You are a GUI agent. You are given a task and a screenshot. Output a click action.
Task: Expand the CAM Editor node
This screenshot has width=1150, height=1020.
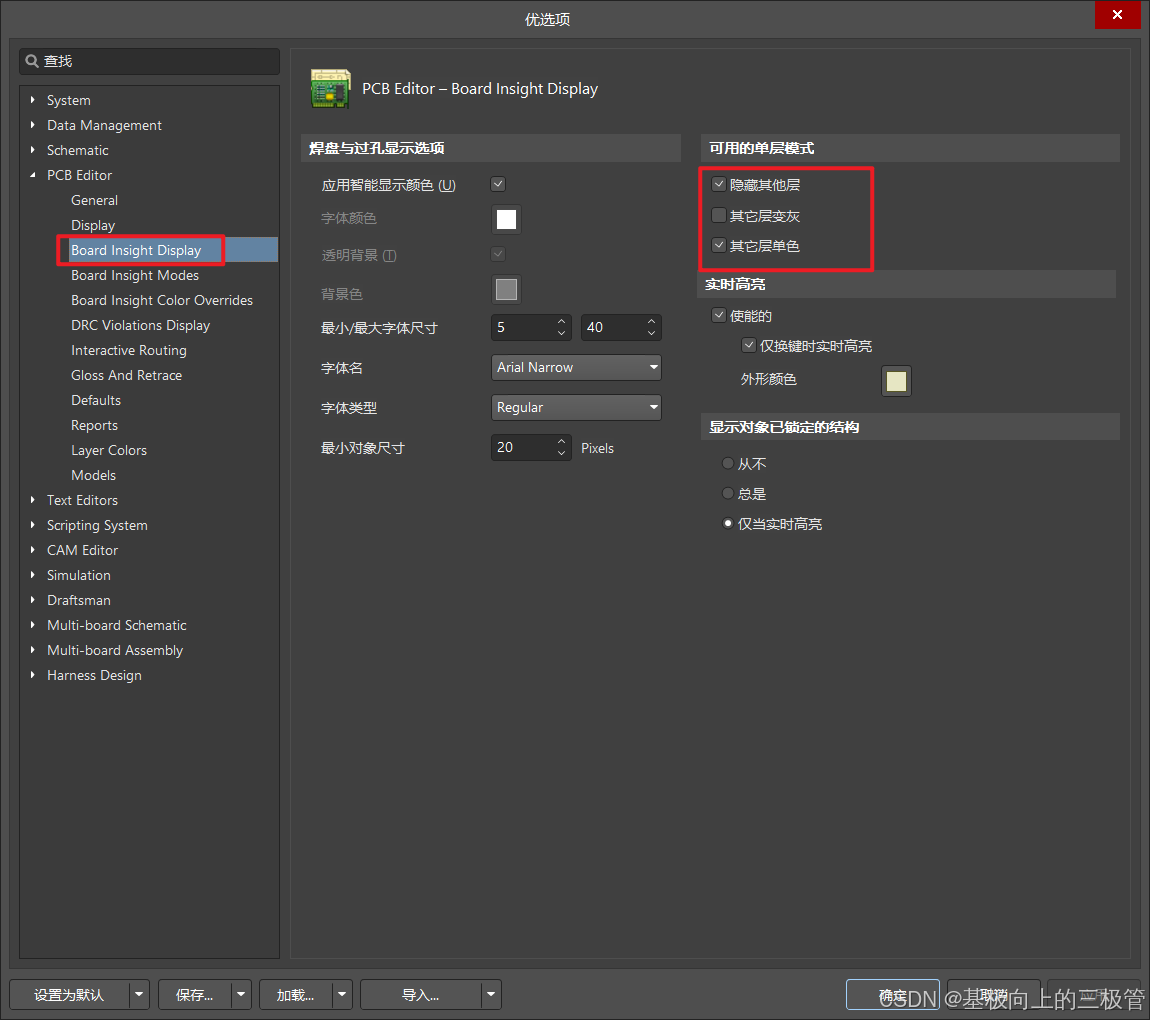tap(32, 549)
